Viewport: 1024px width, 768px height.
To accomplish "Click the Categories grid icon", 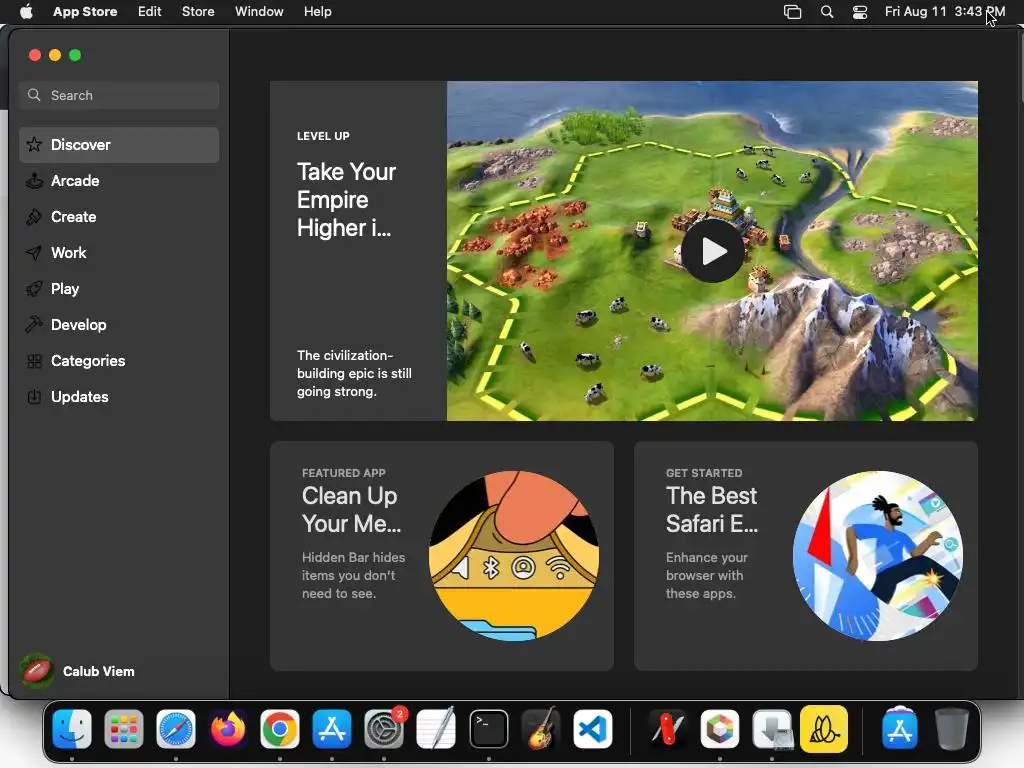I will [34, 360].
